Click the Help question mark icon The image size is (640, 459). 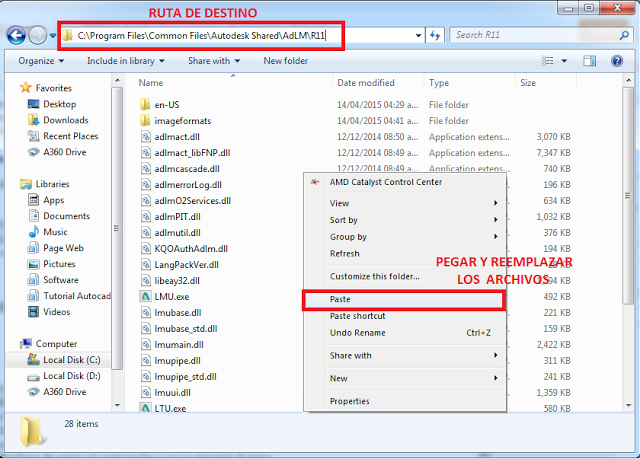[617, 61]
